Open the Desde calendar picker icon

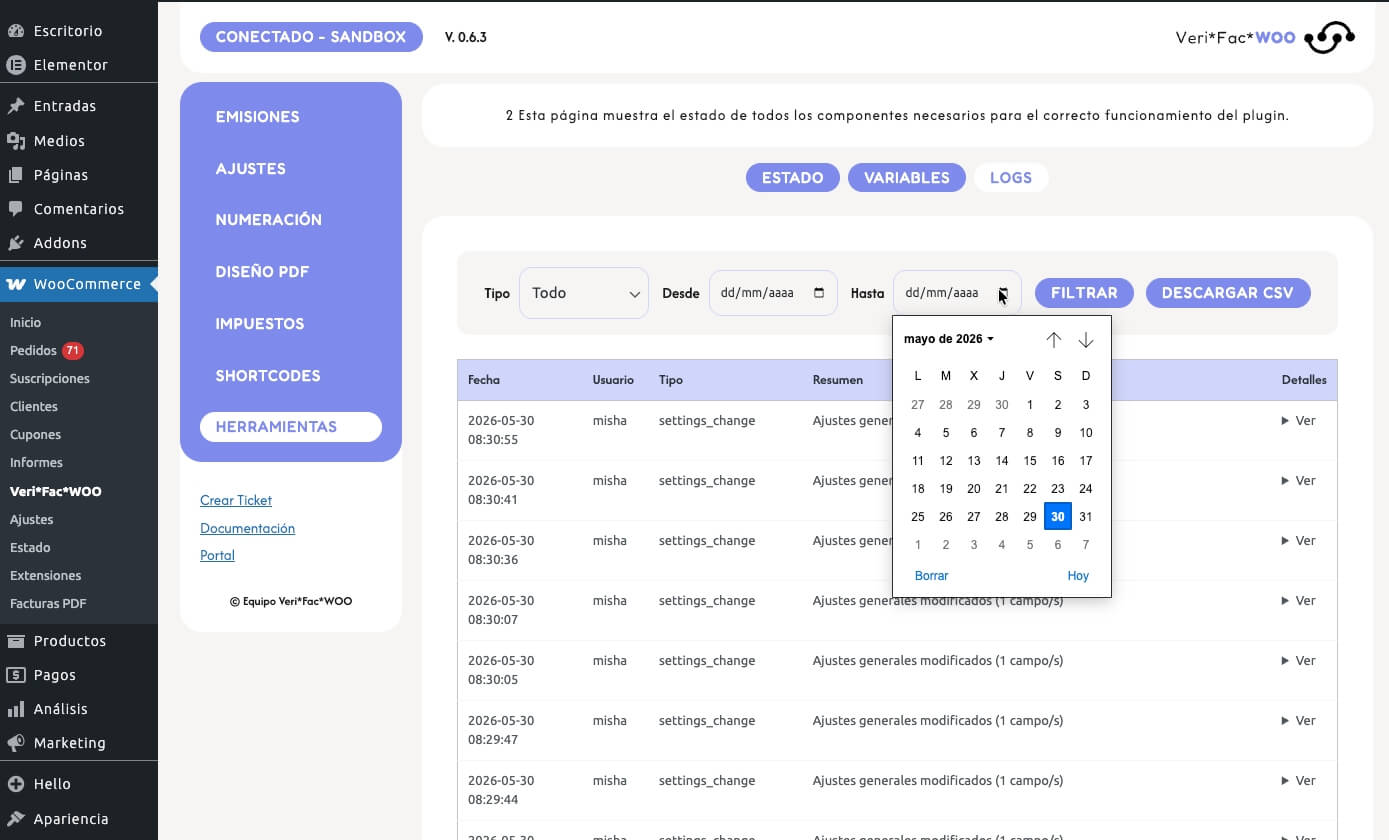tap(819, 293)
